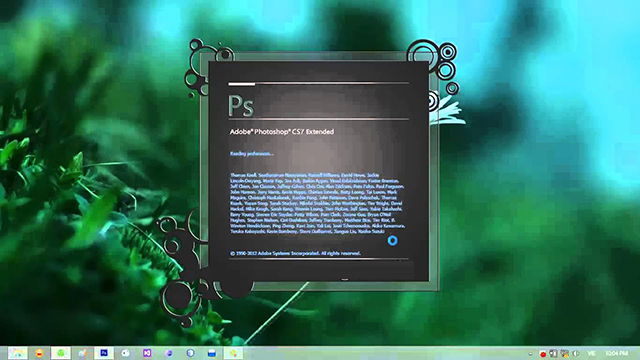Open the yellow-green icon at taskbar end
This screenshot has height=360, width=640.
pos(233,353)
